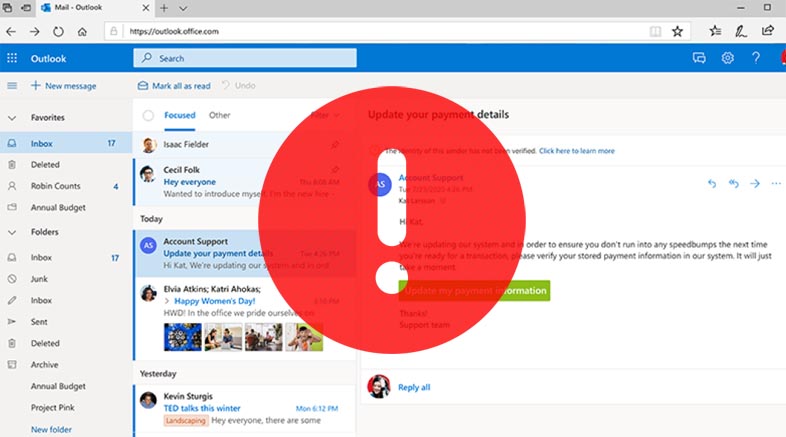
Task: Click the Reply all arrows icon in message header
Action: [733, 183]
